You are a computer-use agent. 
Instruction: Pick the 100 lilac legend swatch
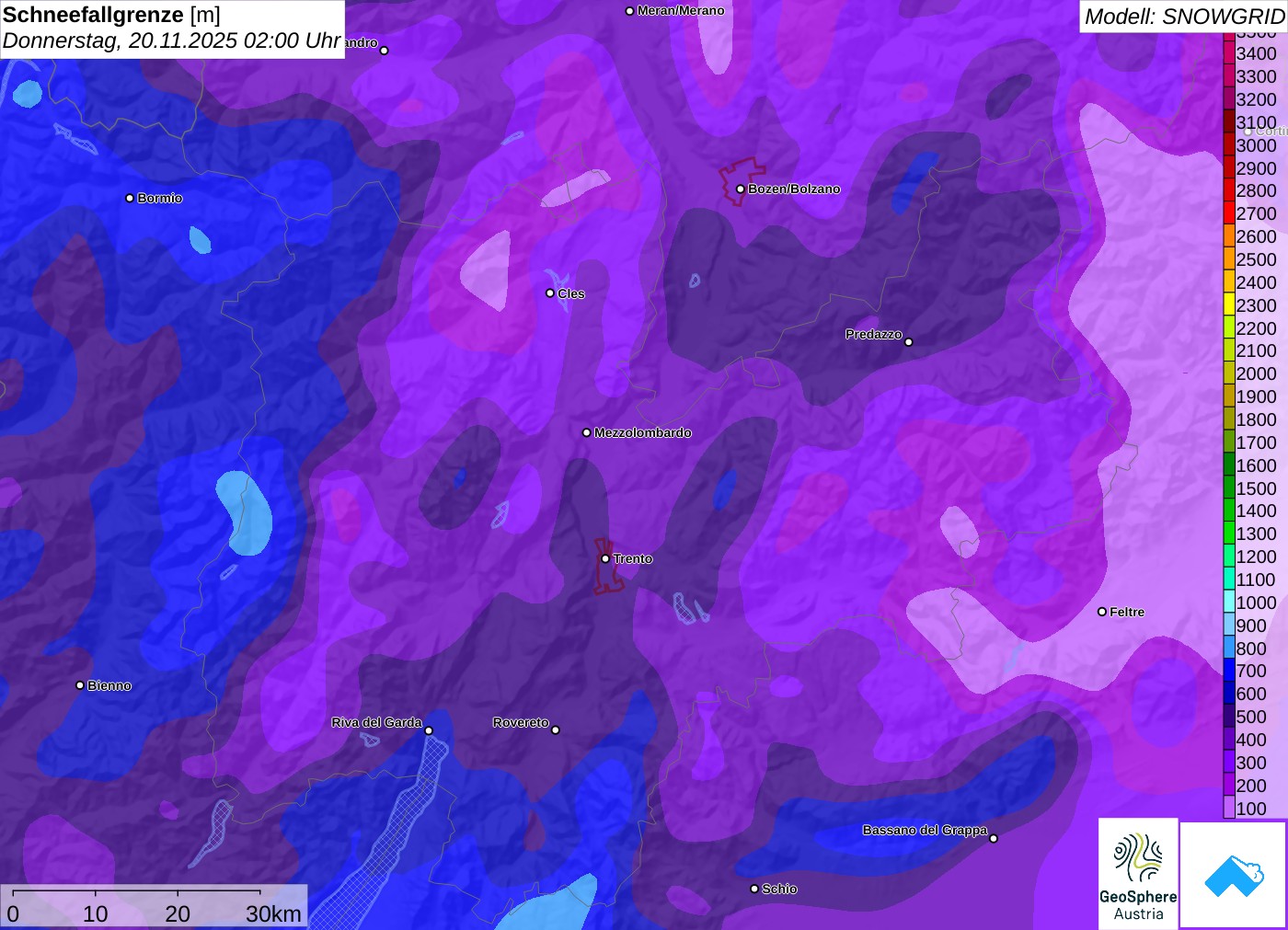1229,808
